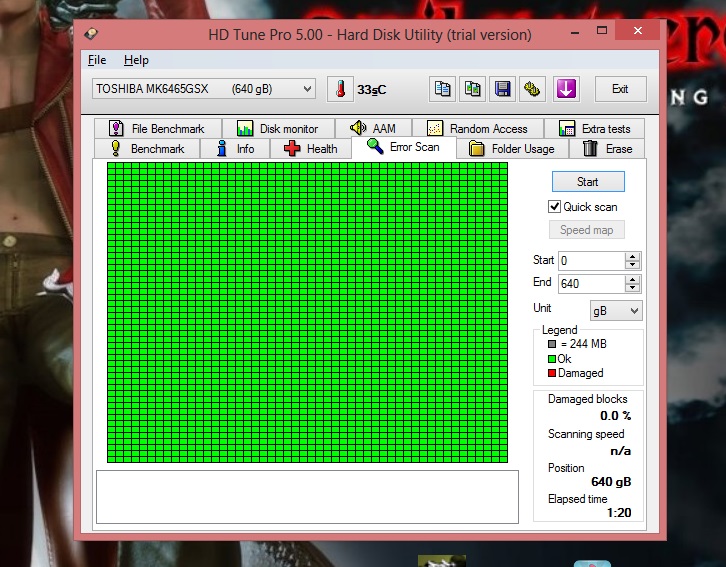
Task: Open the File menu
Action: click(x=97, y=61)
